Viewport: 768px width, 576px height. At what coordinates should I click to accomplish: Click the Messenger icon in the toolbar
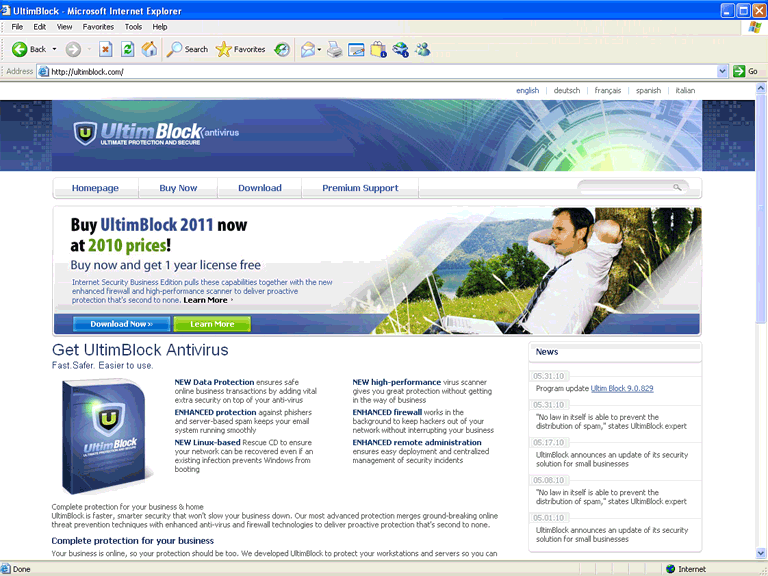pyautogui.click(x=422, y=49)
